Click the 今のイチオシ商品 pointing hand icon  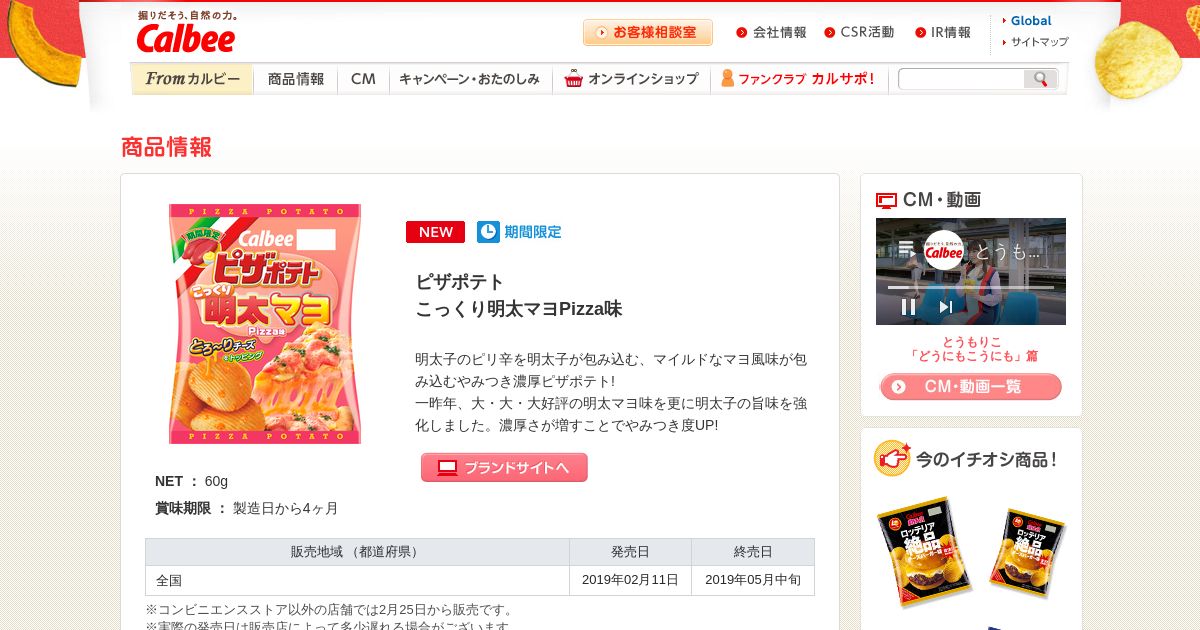click(x=892, y=458)
